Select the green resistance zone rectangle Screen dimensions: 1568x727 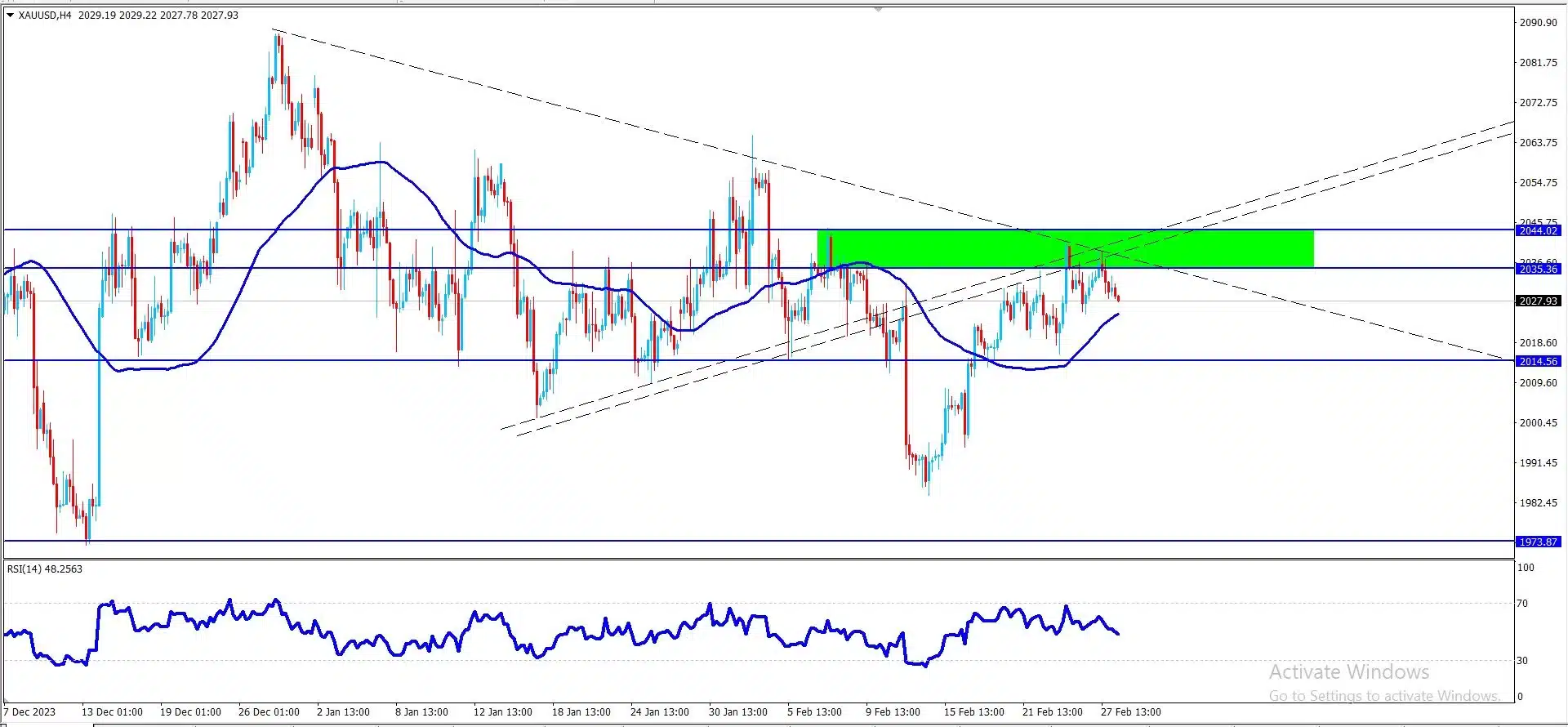[1065, 249]
